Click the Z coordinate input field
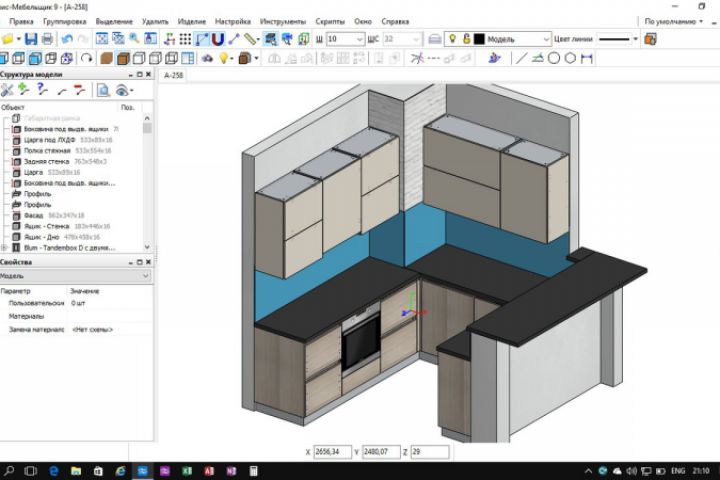This screenshot has width=720, height=480. coord(429,452)
